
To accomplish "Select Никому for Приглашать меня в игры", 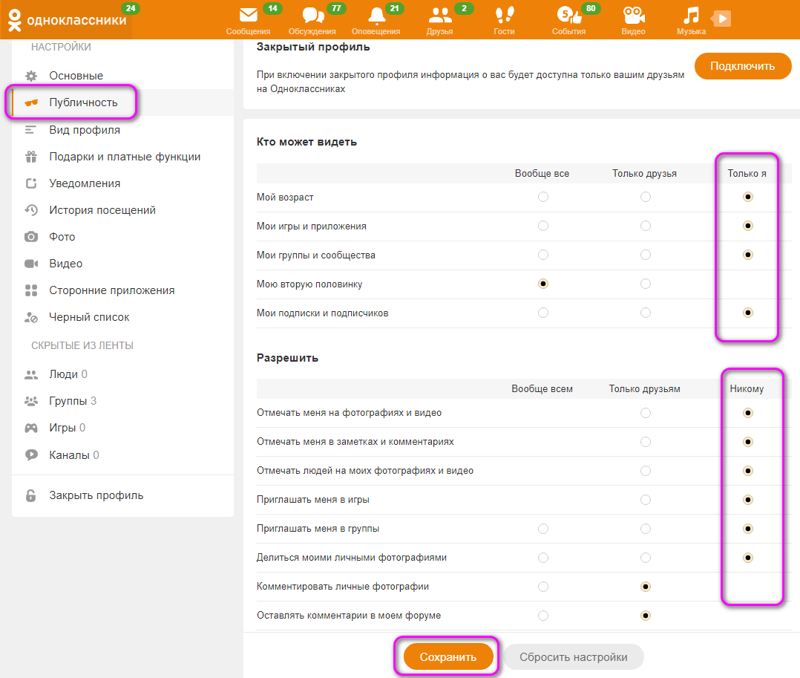I will [748, 499].
